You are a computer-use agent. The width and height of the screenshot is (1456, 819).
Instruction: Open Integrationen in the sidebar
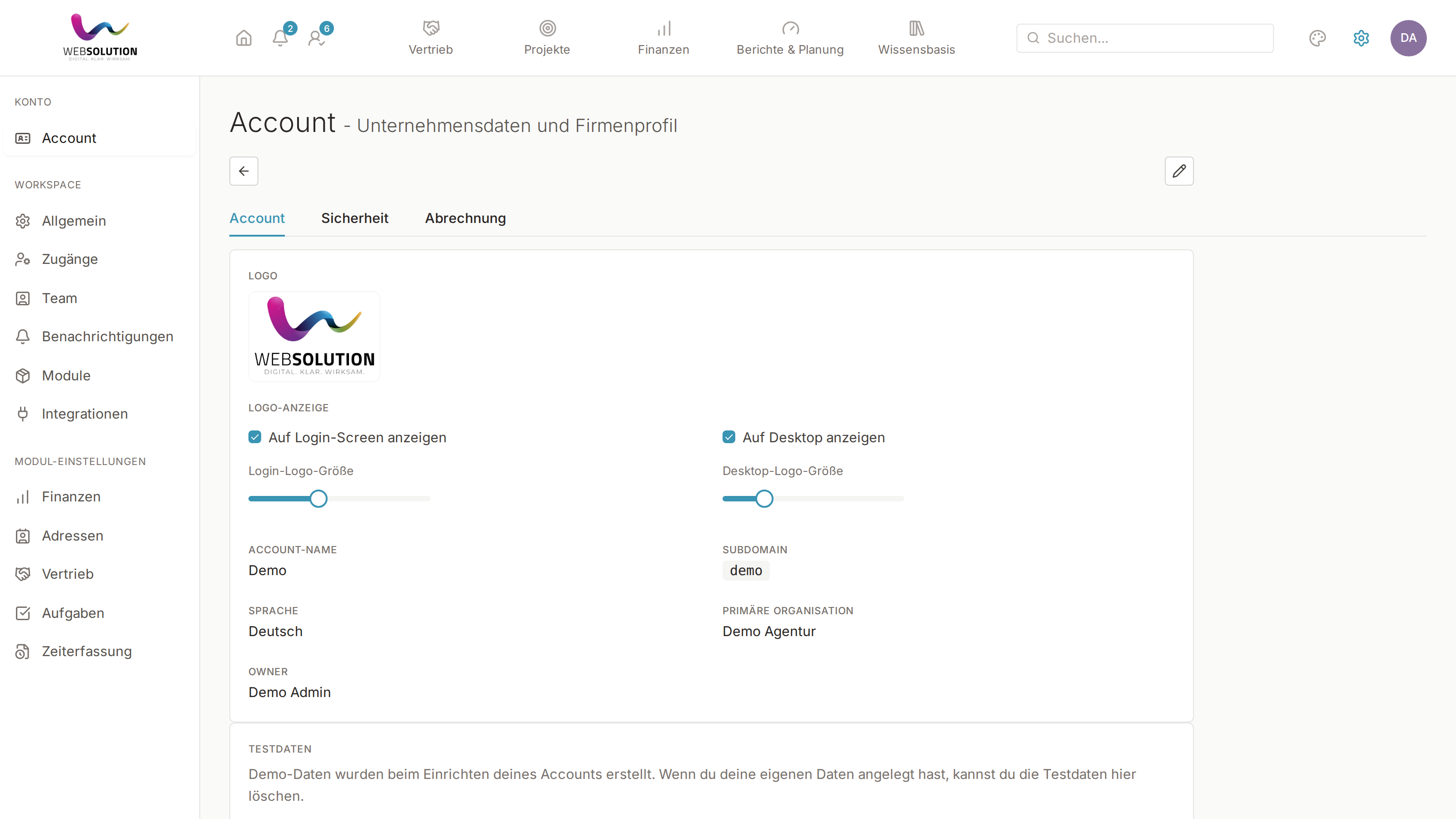point(100,414)
